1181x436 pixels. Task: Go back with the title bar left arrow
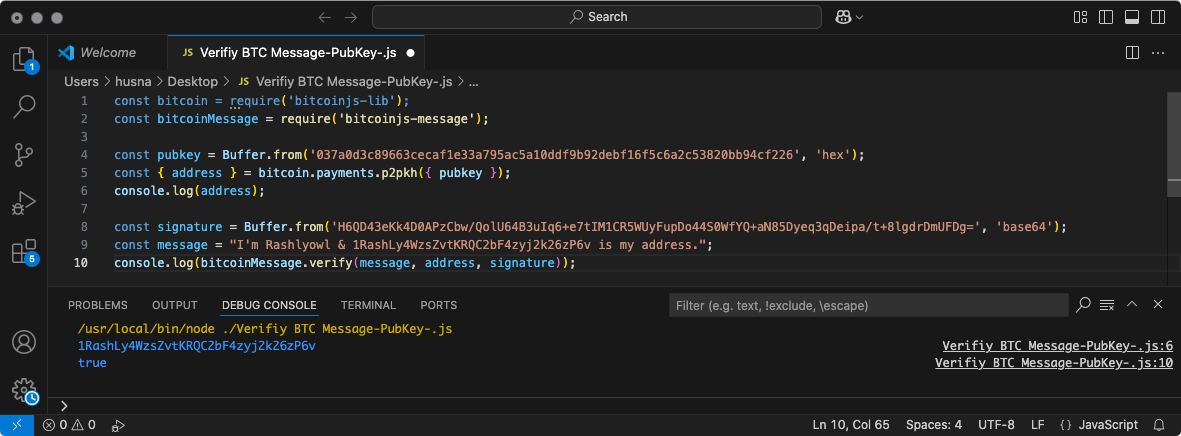click(325, 17)
